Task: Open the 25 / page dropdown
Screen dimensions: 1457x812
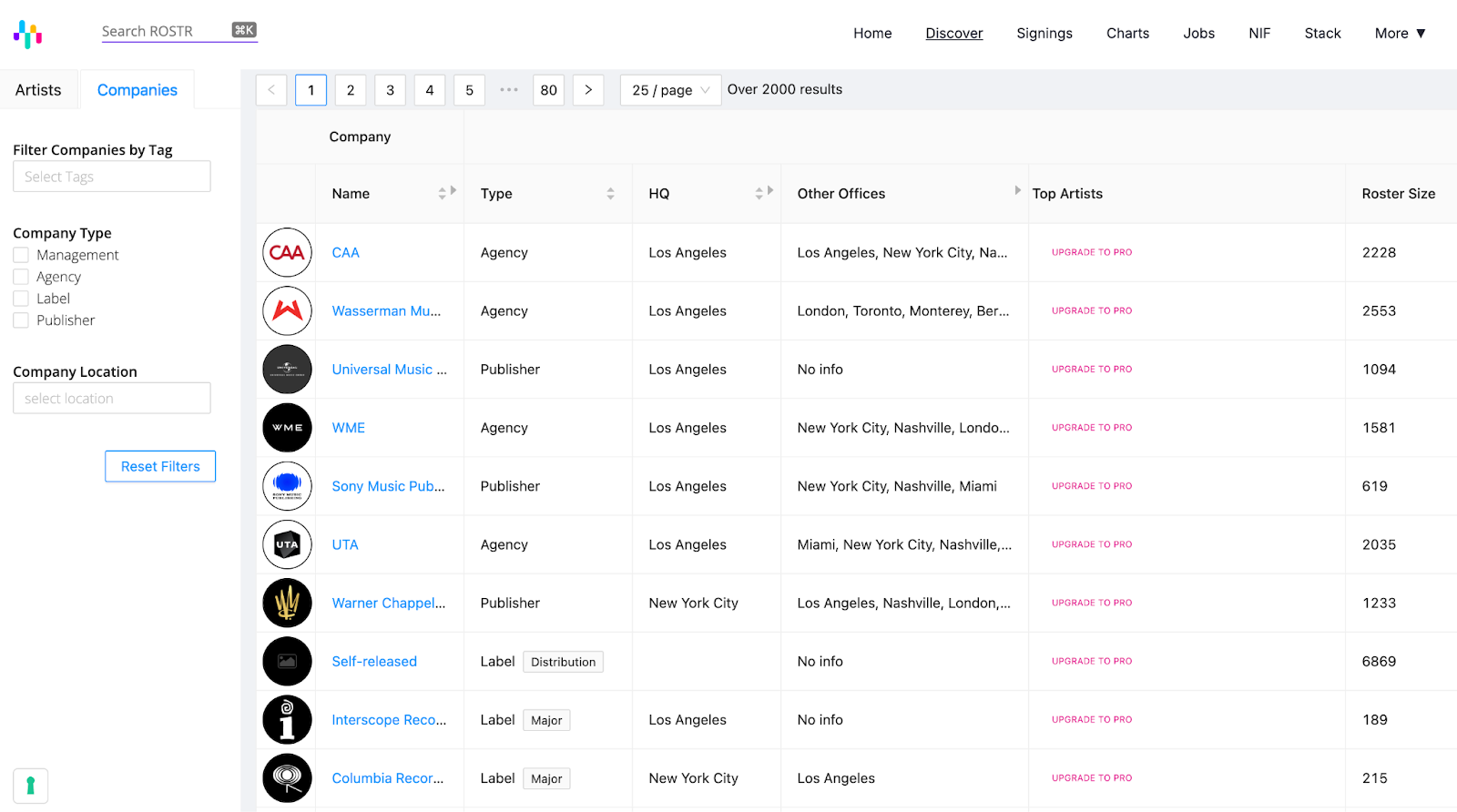Action: (670, 90)
